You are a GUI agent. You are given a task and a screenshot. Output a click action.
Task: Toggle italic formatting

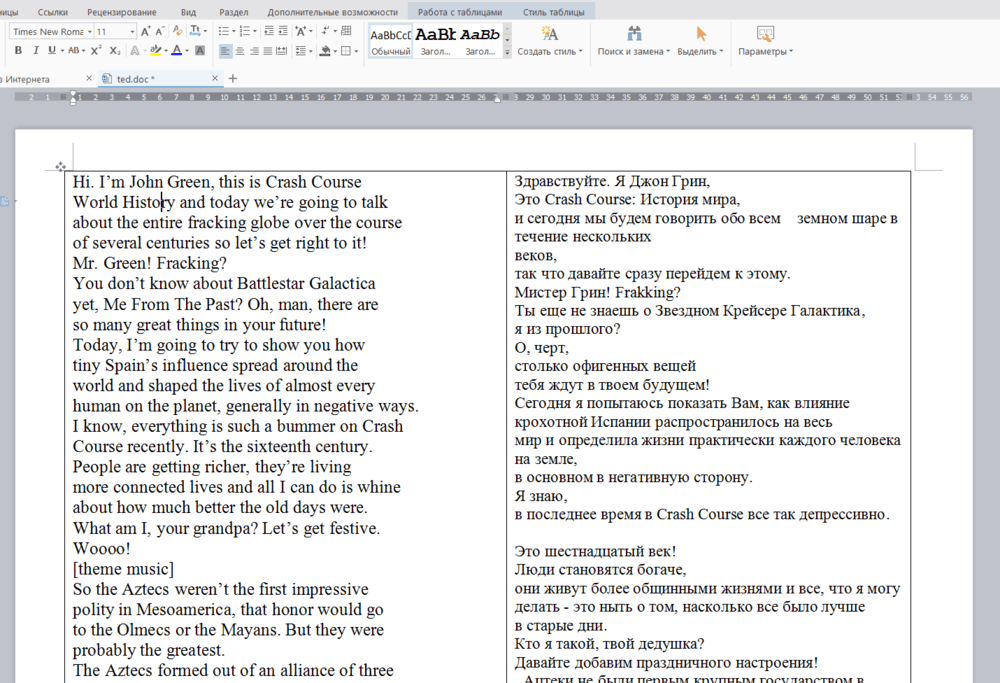[36, 50]
